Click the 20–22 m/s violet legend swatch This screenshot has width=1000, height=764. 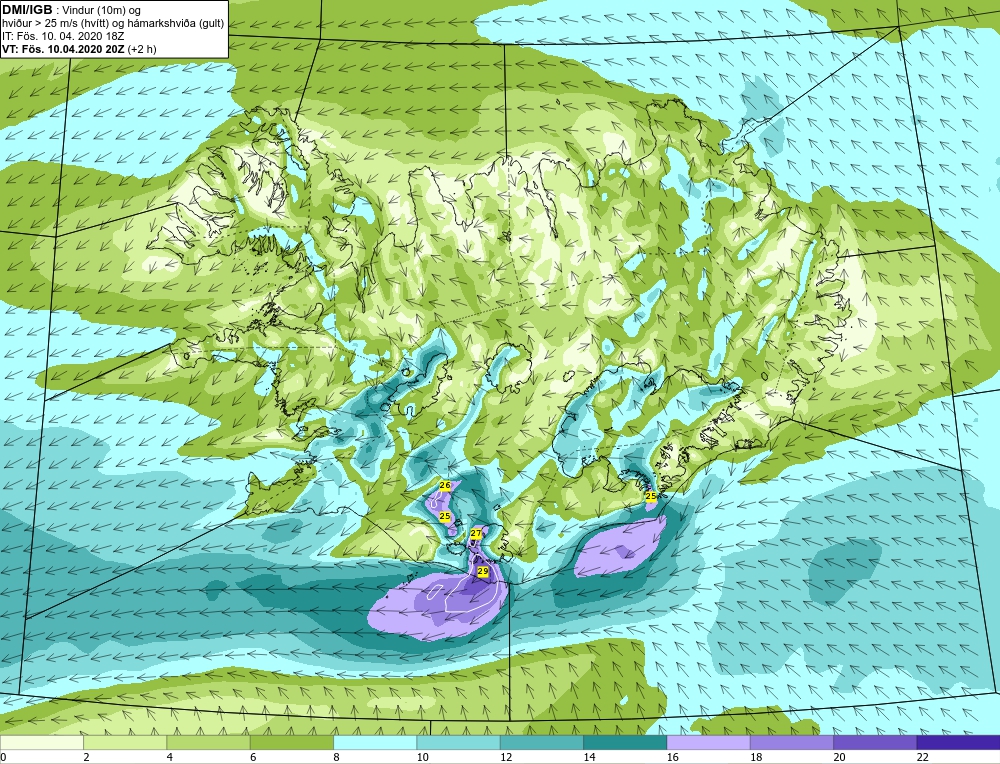point(874,743)
